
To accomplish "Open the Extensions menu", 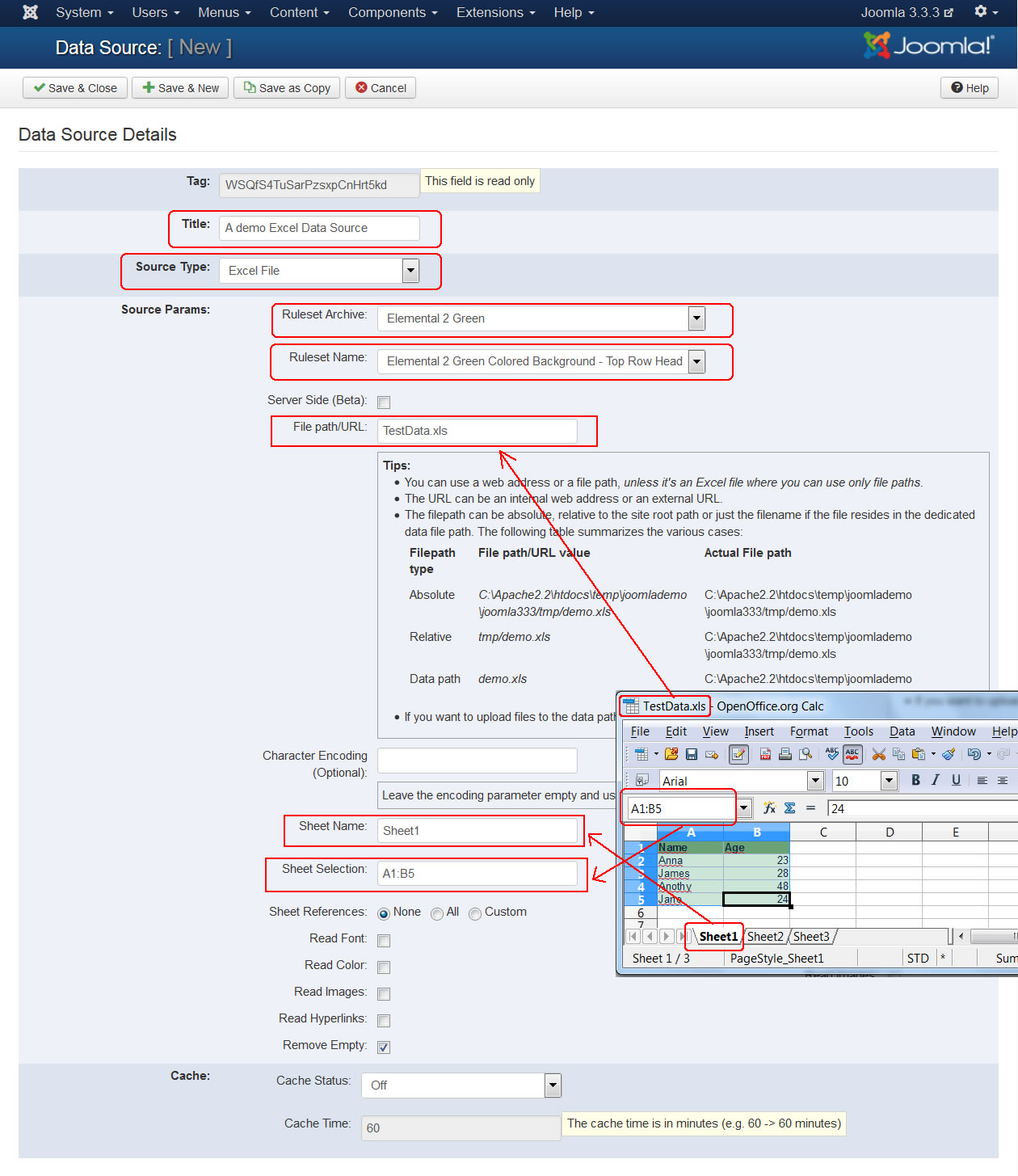I will click(x=495, y=12).
